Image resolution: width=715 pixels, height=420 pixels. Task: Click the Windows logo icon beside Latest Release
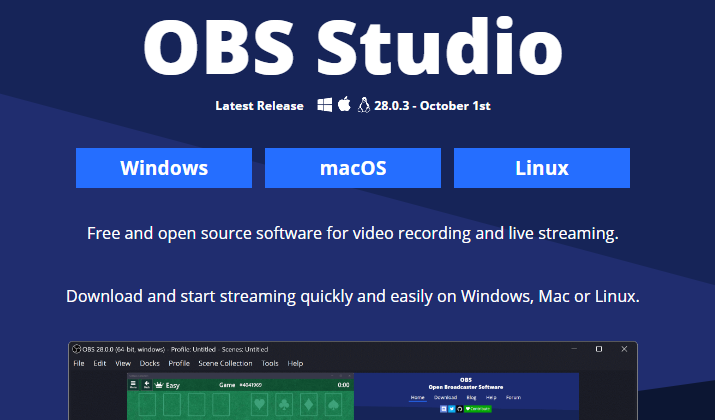[325, 105]
